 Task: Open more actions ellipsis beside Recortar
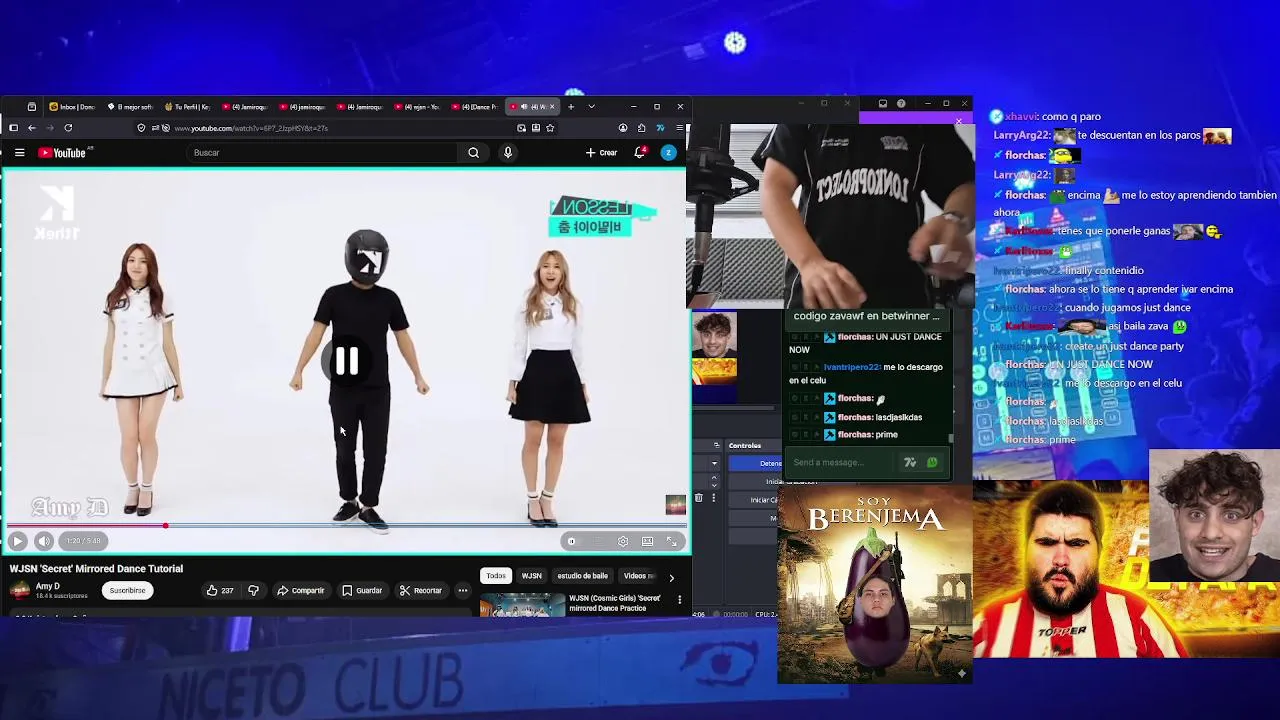(463, 591)
